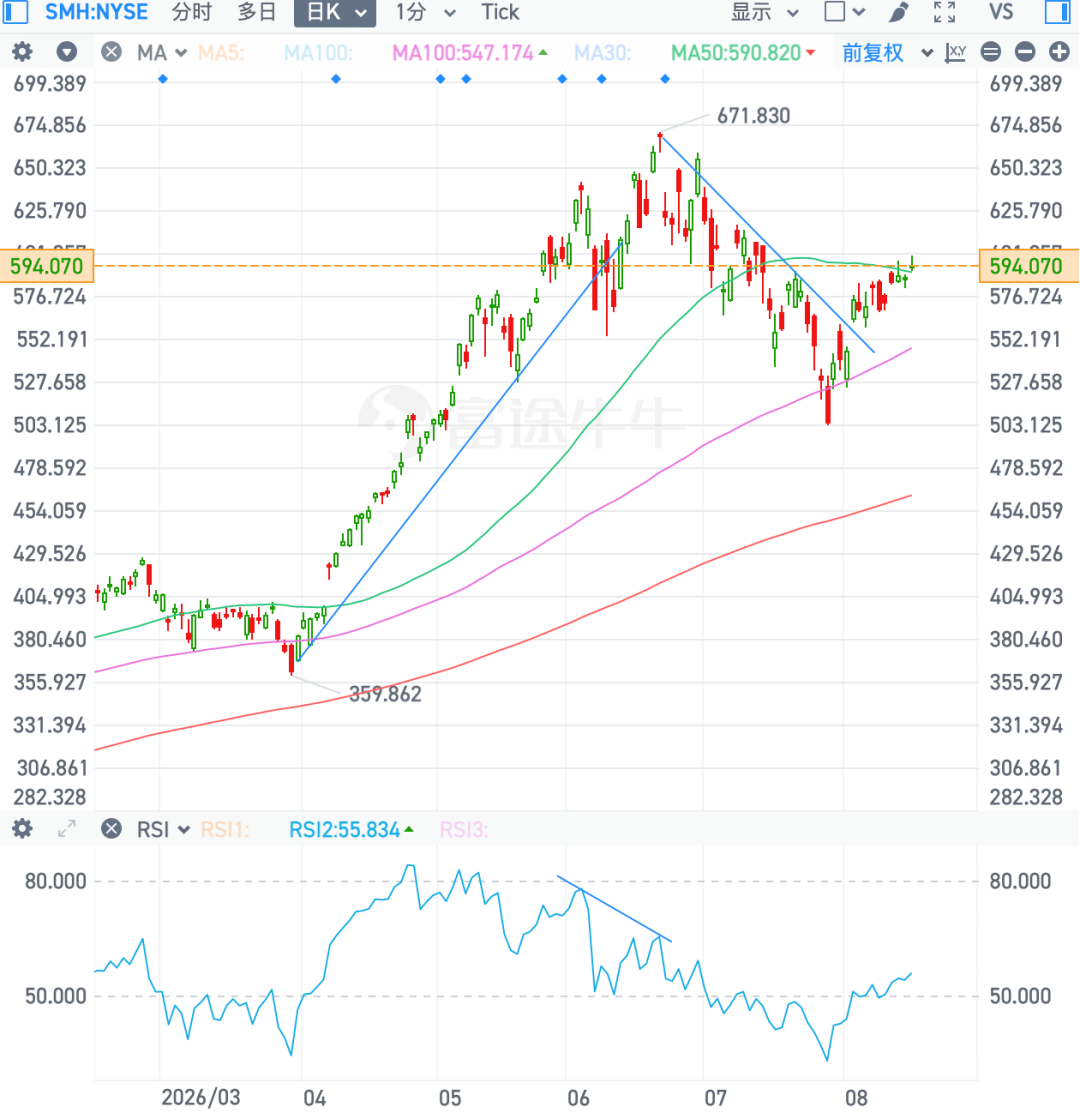1080x1113 pixels.
Task: Click the 671.830 high price label
Action: [x=753, y=116]
